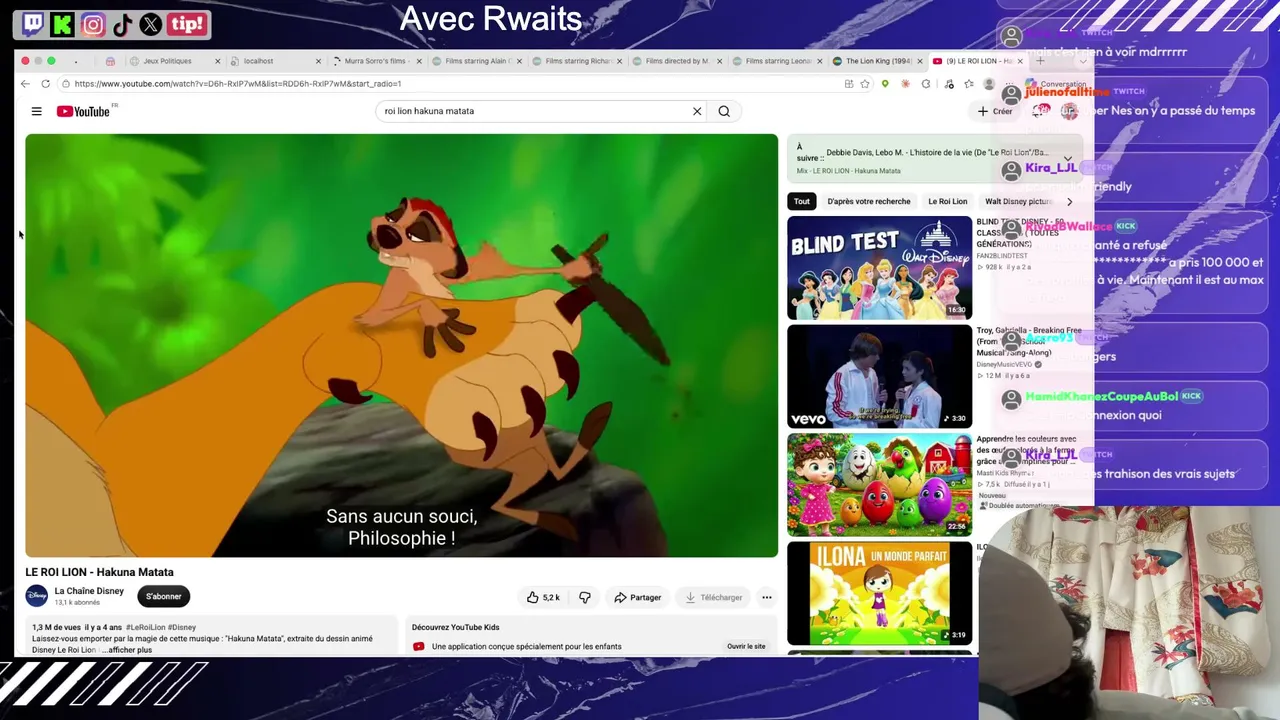
Task: Open the YouTube Kids app icon
Action: pyautogui.click(x=418, y=646)
